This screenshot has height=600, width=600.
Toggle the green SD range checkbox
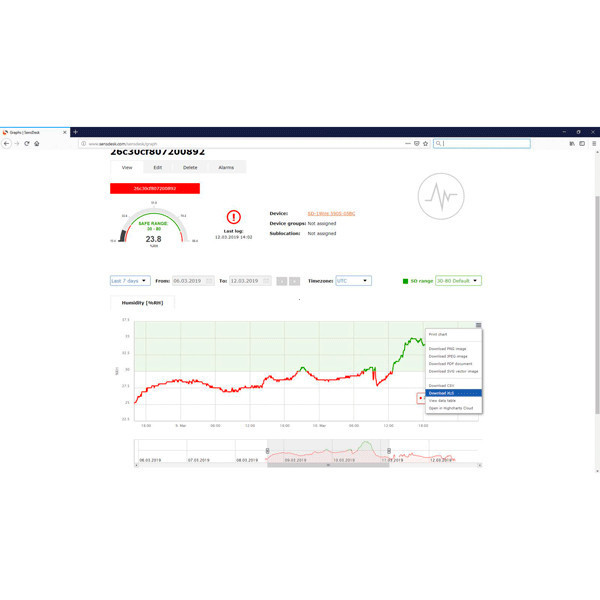point(405,281)
